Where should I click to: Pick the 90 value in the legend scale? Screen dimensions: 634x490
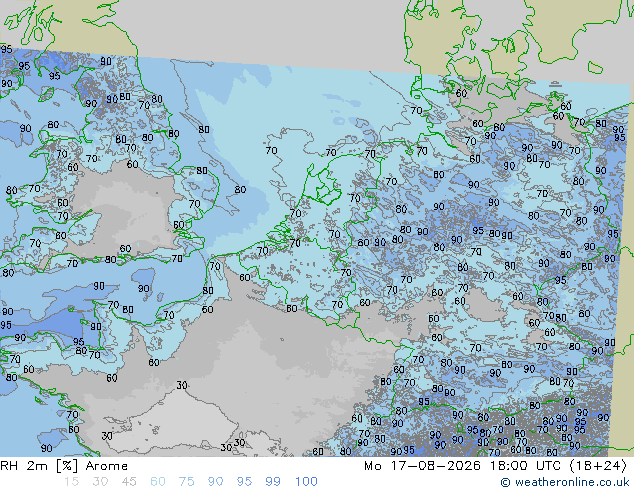click(x=215, y=482)
